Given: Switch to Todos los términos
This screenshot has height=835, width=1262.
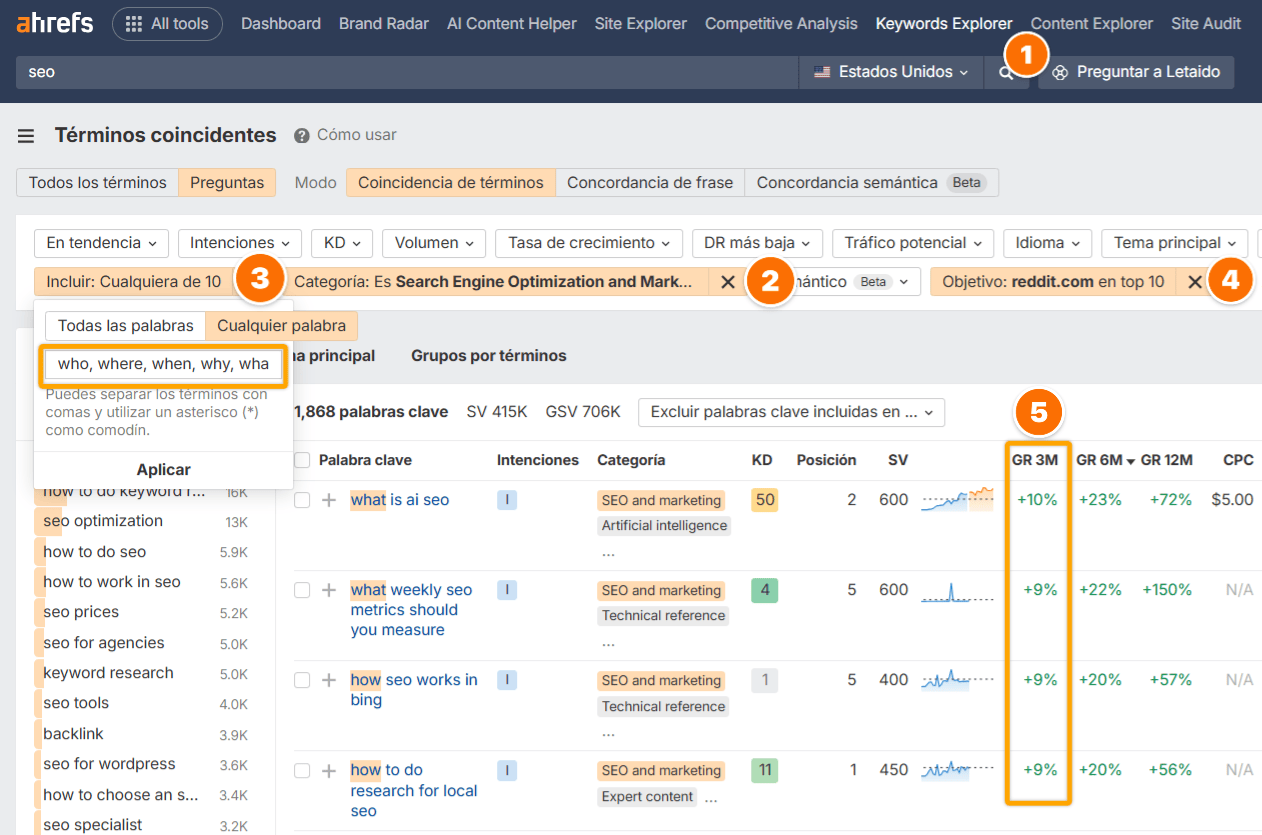Looking at the screenshot, I should click(98, 182).
